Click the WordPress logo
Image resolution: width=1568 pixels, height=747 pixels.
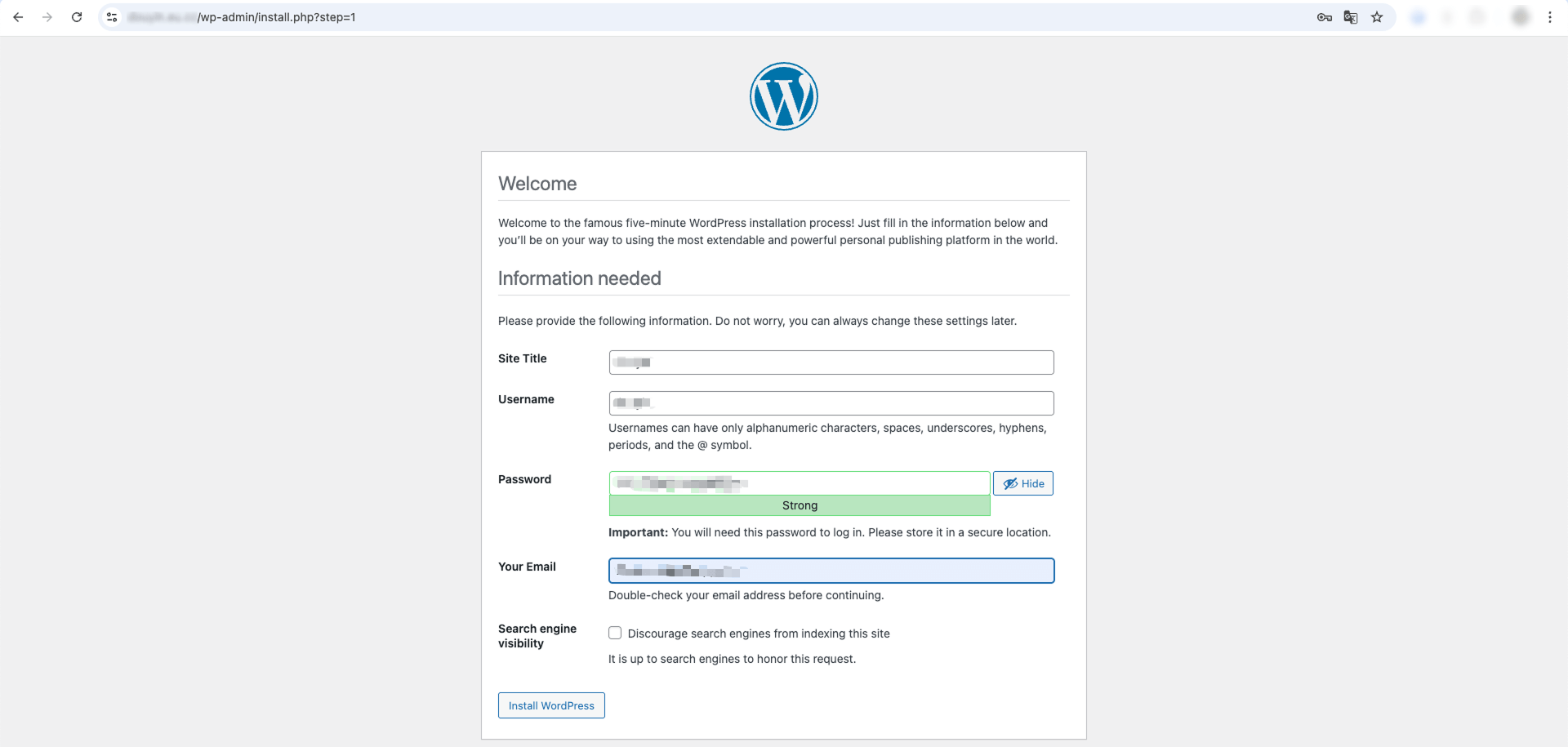click(784, 96)
